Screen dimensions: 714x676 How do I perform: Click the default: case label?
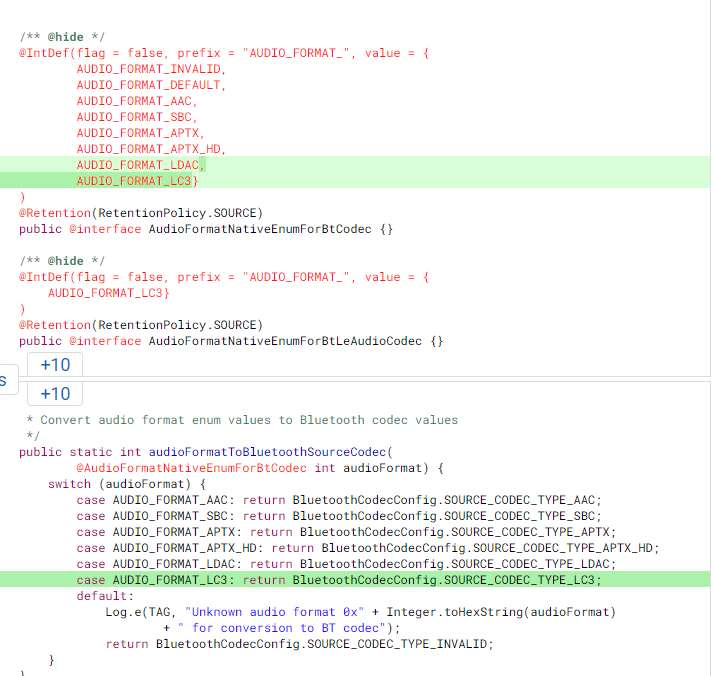105,596
